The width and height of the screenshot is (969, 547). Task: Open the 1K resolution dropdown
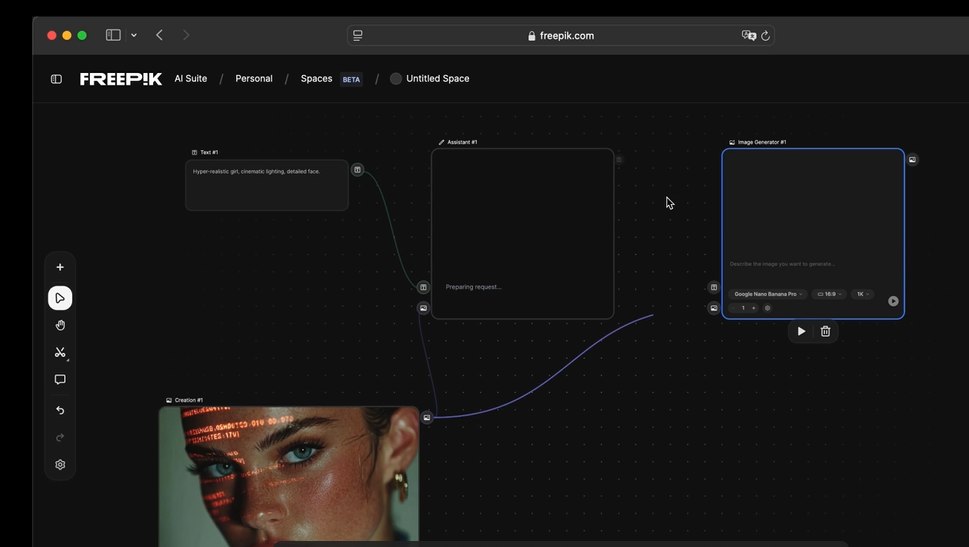point(862,294)
